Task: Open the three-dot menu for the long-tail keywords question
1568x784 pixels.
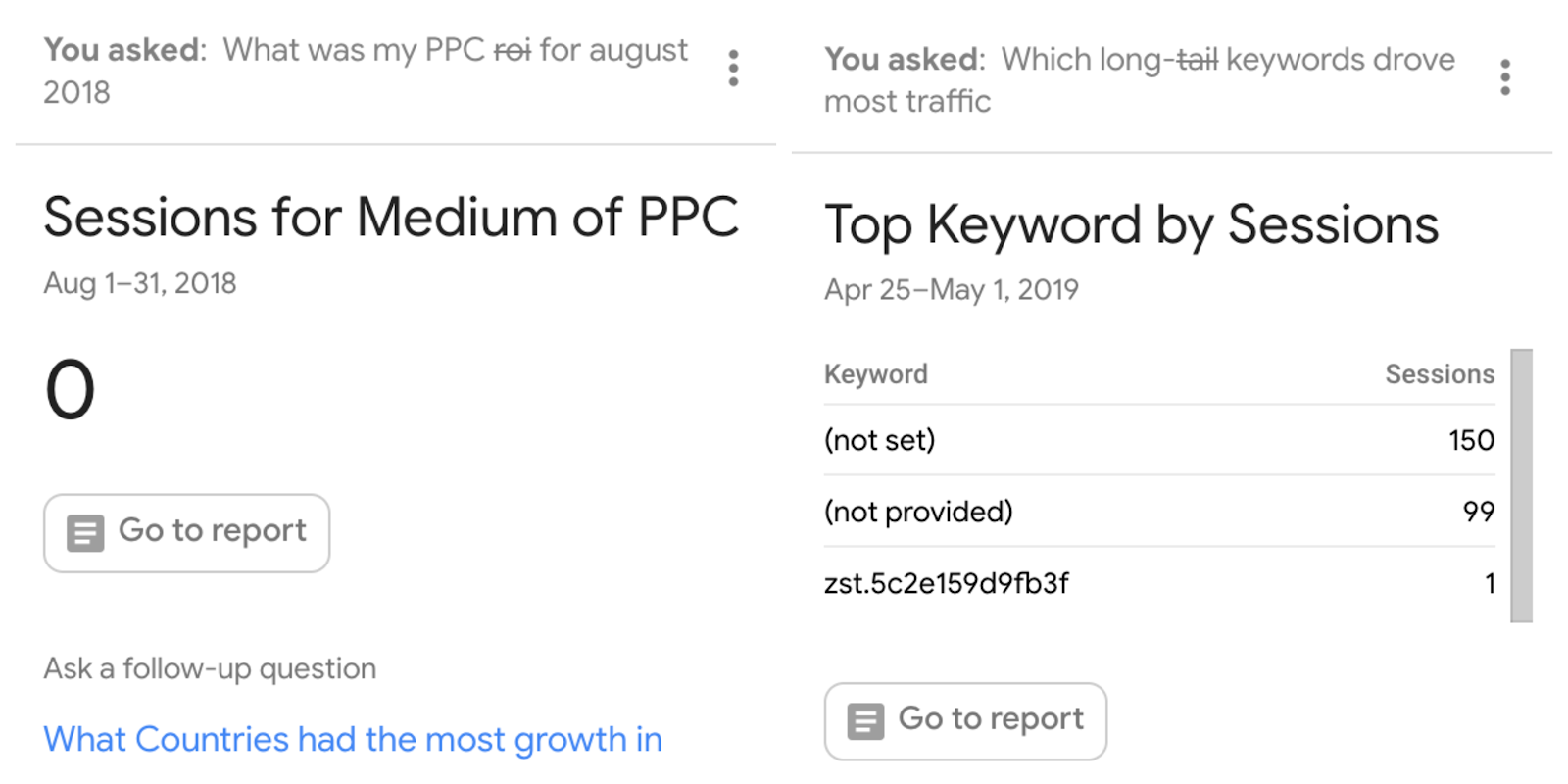Action: coord(1505,77)
